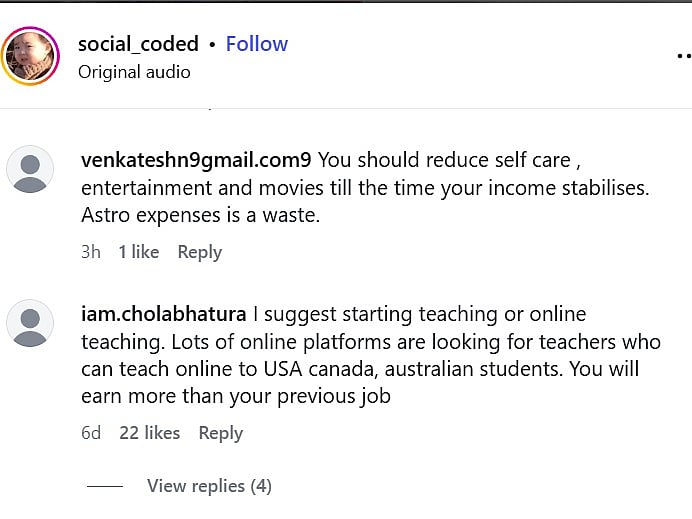Follow the social_coded account
The height and width of the screenshot is (519, 692).
click(256, 44)
